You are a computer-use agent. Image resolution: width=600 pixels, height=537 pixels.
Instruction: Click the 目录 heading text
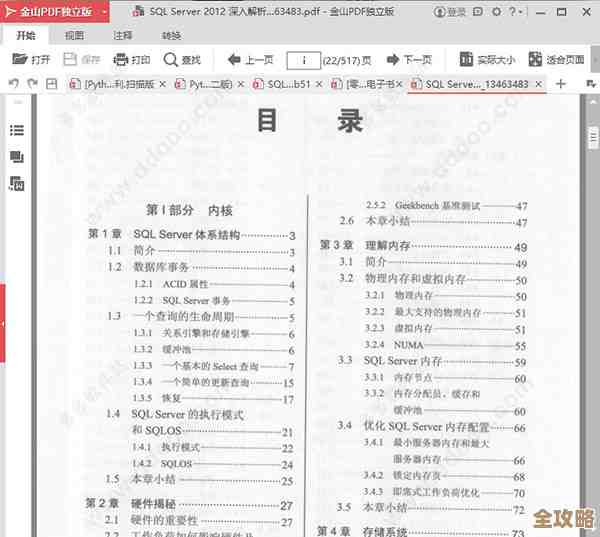pyautogui.click(x=310, y=121)
